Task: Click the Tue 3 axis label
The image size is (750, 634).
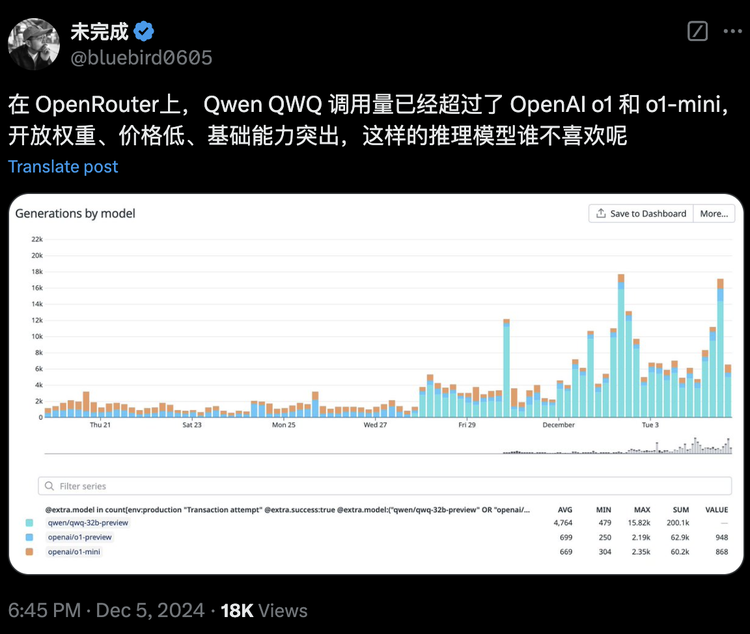Action: (x=650, y=425)
